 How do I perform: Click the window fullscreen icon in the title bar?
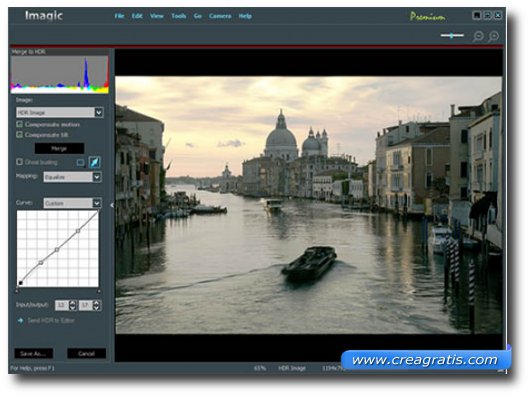pos(477,15)
